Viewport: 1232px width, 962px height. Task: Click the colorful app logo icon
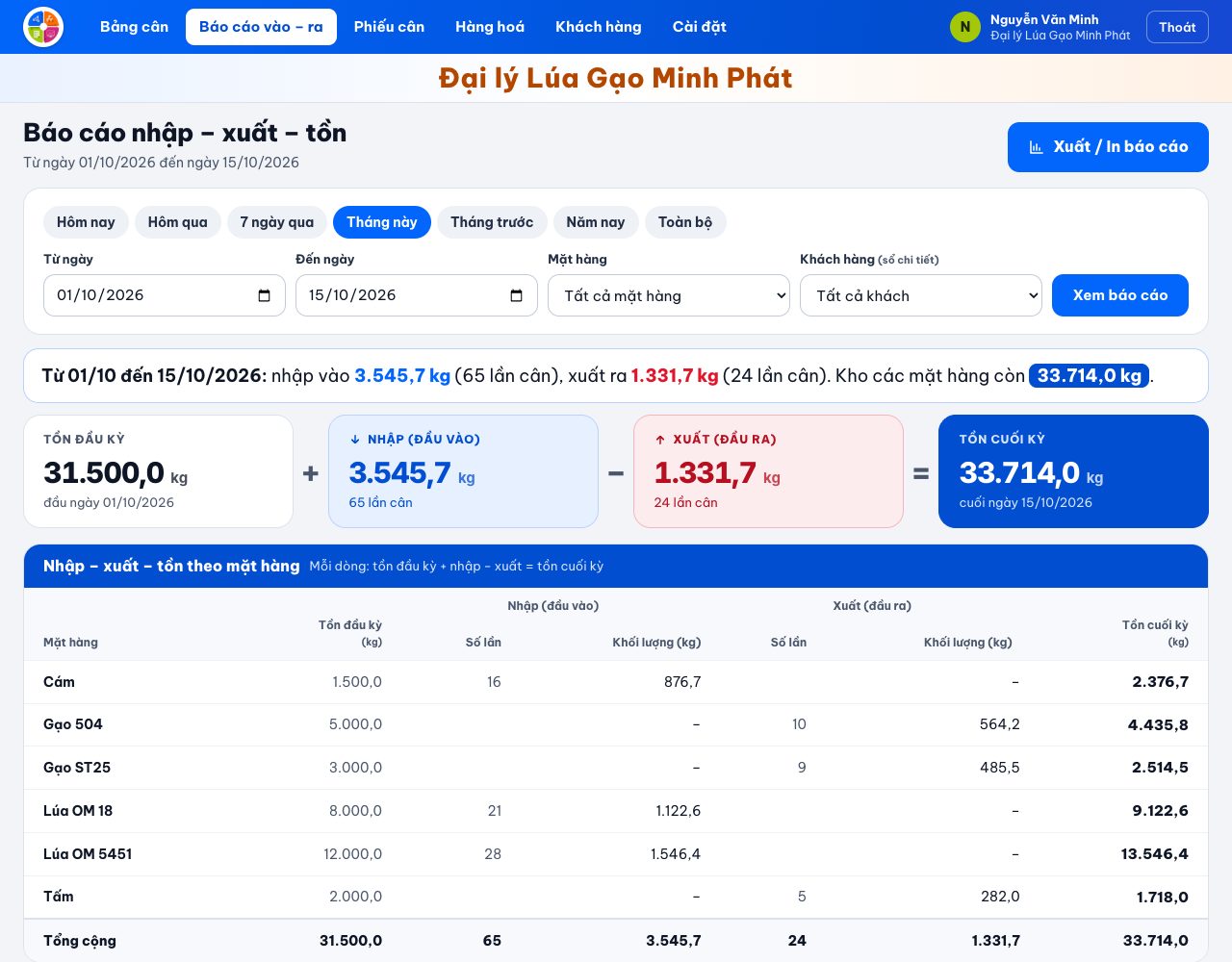tap(42, 27)
